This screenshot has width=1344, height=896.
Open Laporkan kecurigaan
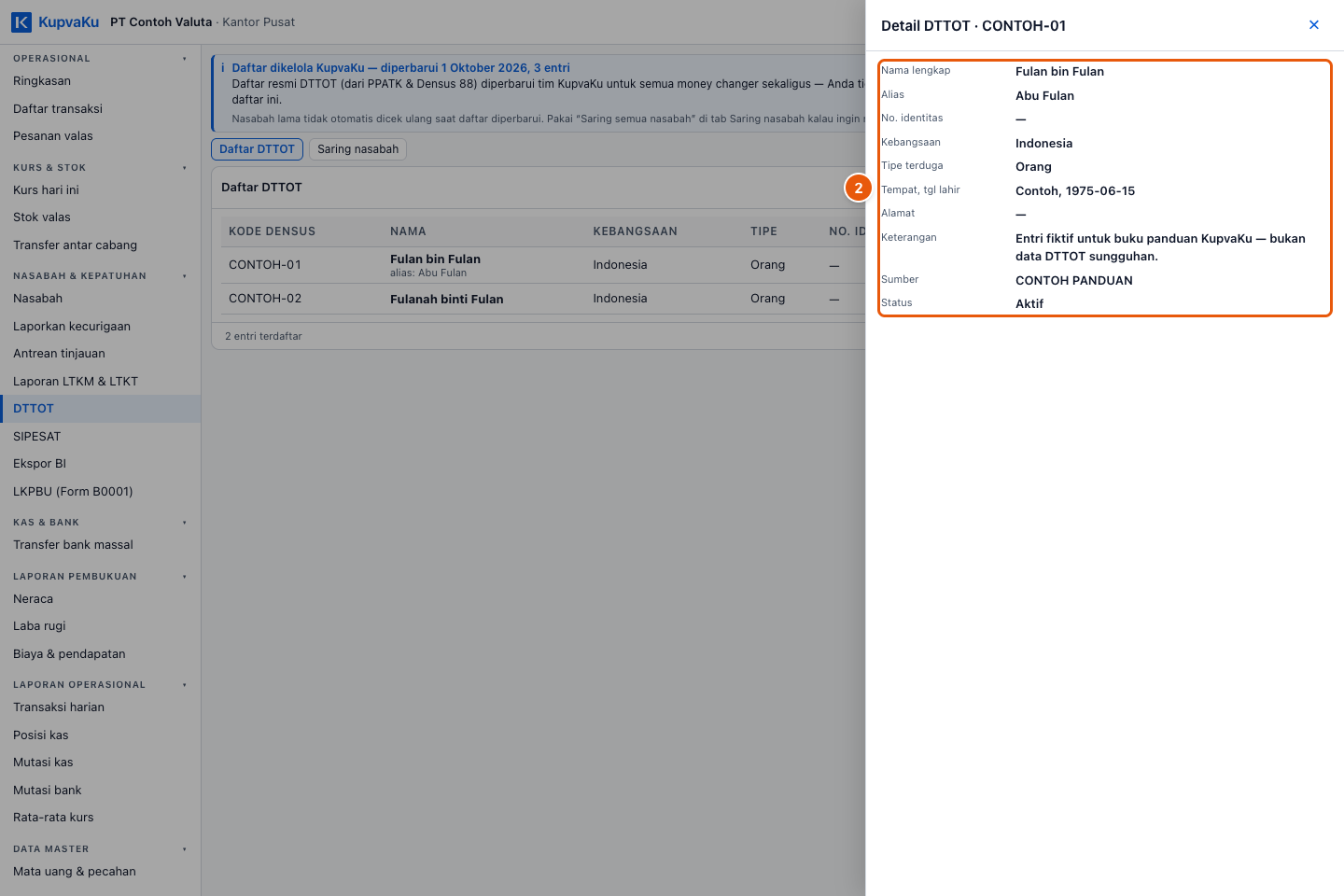[100, 327]
